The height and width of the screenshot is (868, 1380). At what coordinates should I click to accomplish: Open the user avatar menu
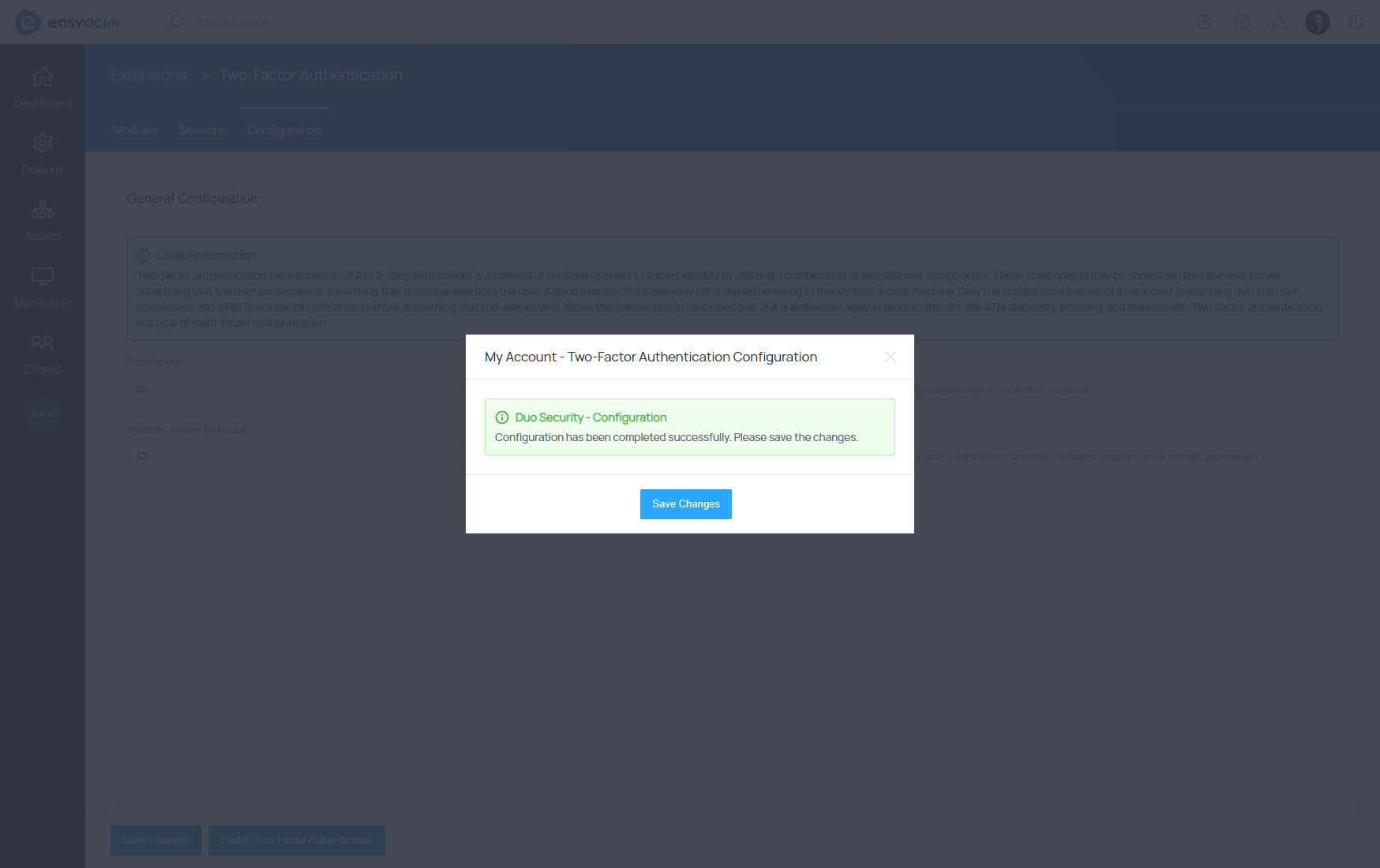click(1318, 22)
